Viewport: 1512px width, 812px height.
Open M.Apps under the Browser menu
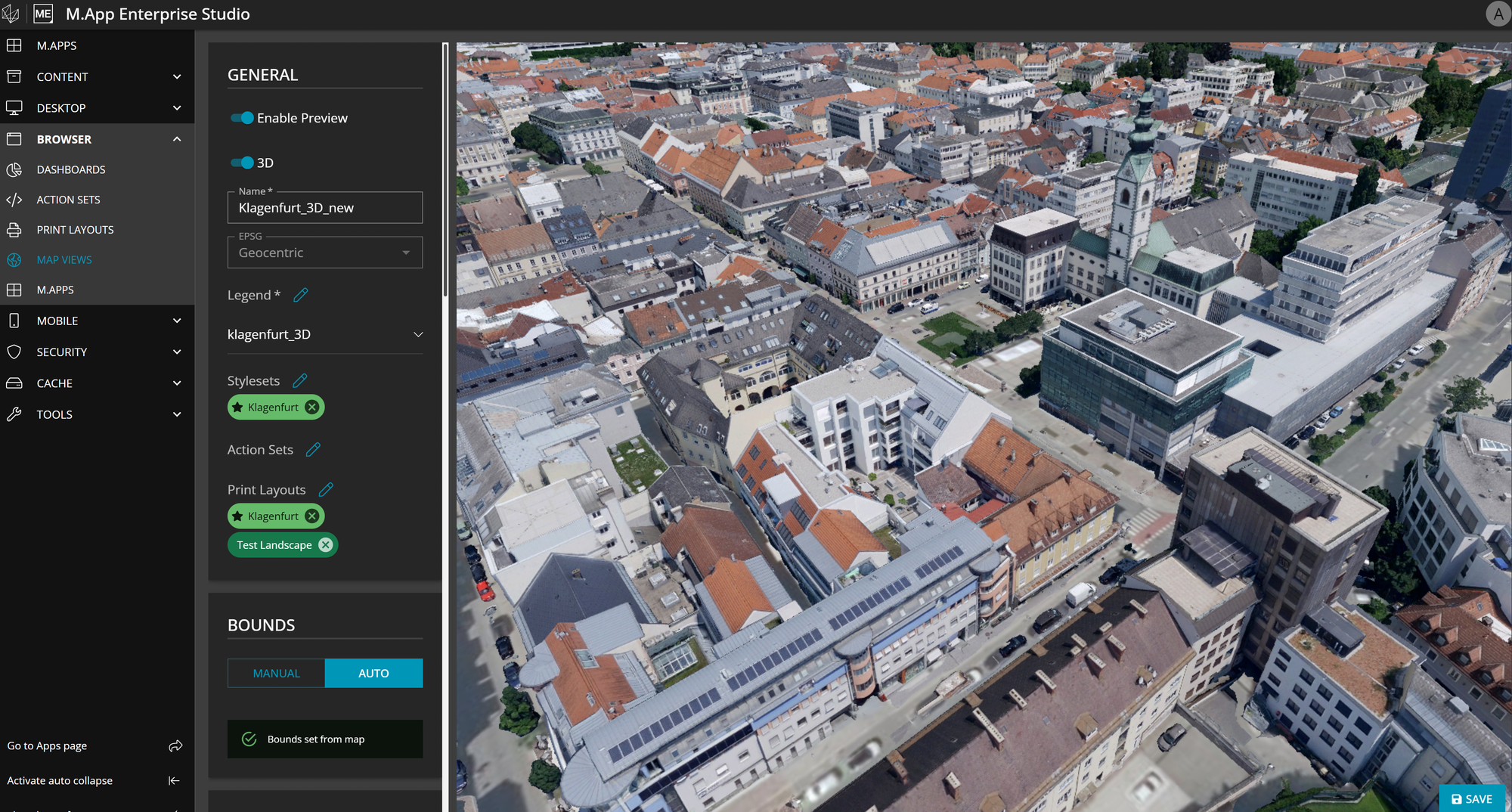coord(97,290)
